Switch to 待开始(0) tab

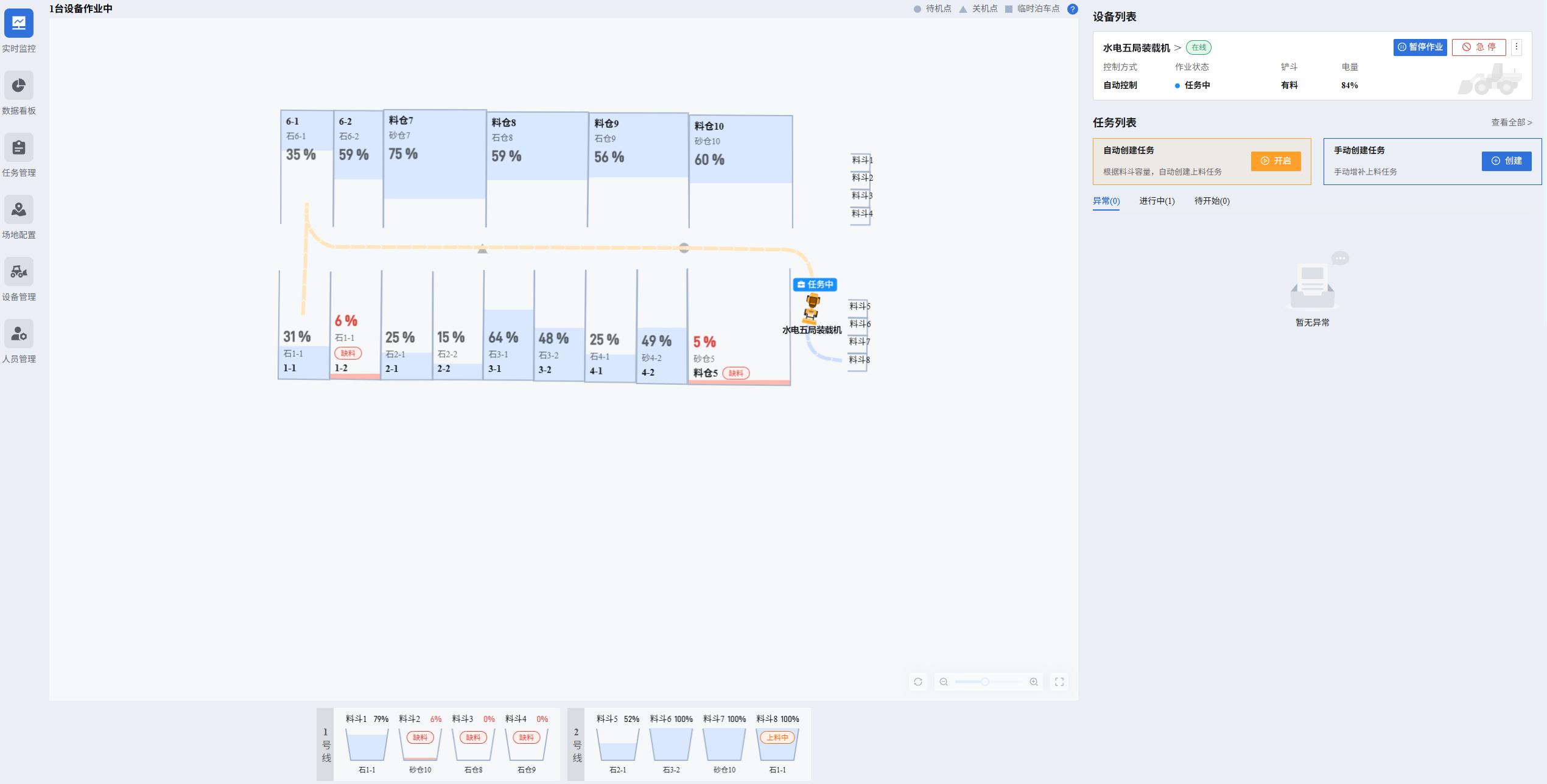pyautogui.click(x=1212, y=201)
